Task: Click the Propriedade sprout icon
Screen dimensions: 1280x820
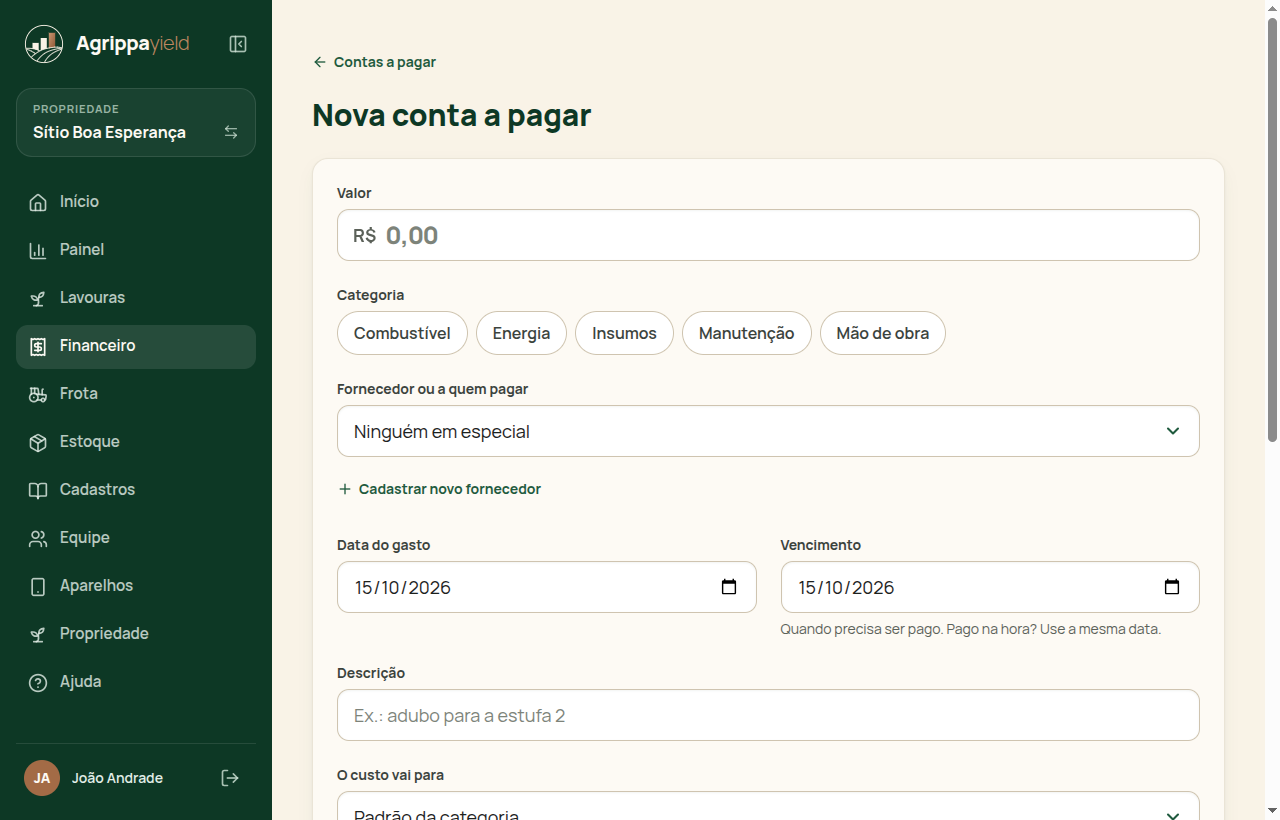Action: coord(38,634)
